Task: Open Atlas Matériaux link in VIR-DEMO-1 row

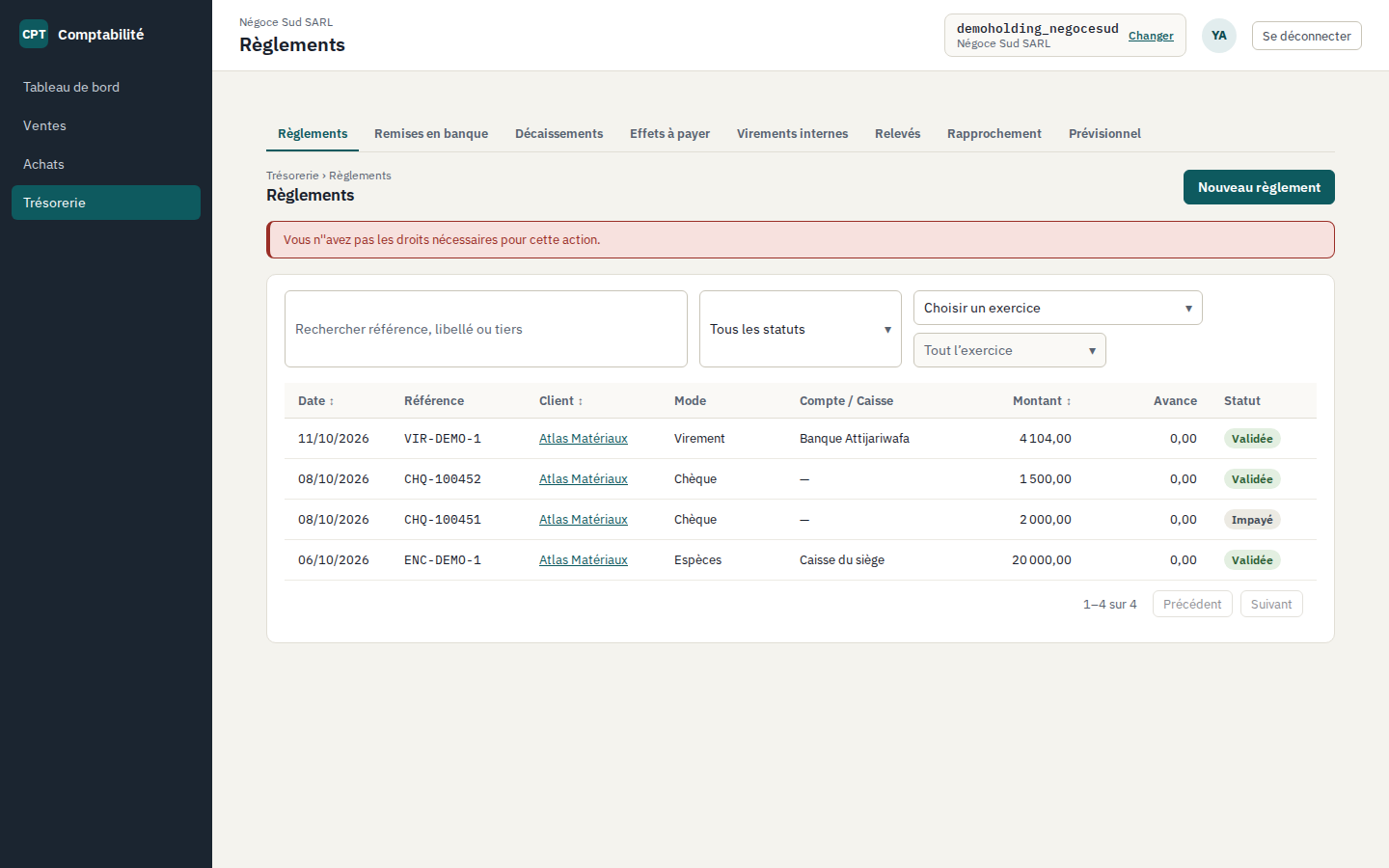Action: [583, 439]
